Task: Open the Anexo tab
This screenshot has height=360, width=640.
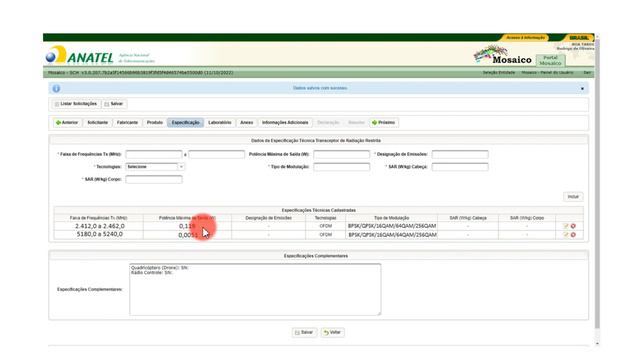Action: 247,122
